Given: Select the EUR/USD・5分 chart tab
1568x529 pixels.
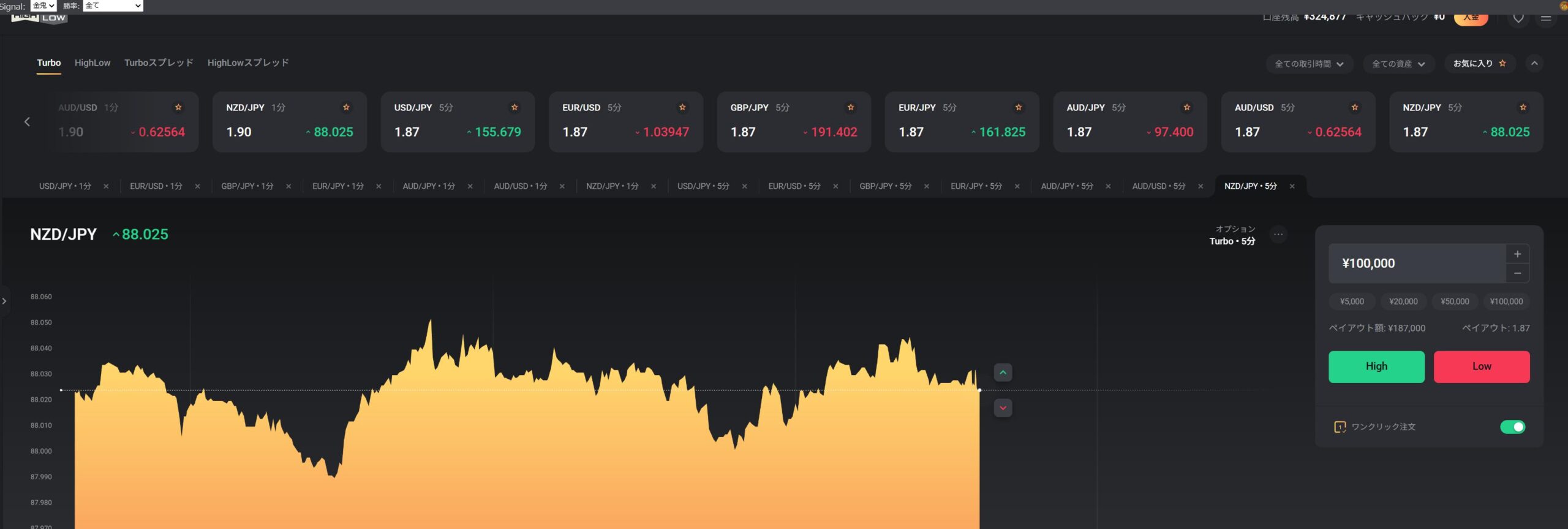Looking at the screenshot, I should 794,186.
